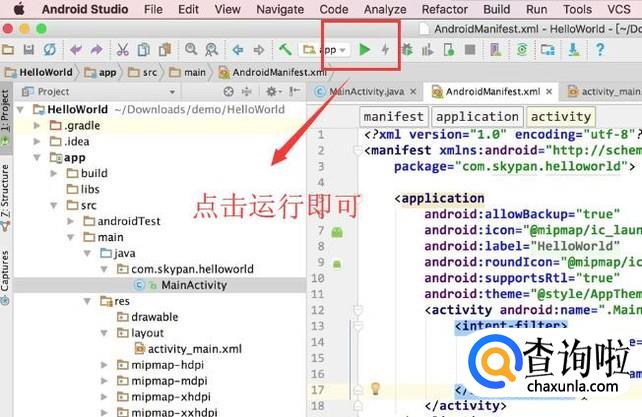Click the activity breadcrumb tag
Image resolution: width=642 pixels, height=417 pixels.
(561, 117)
